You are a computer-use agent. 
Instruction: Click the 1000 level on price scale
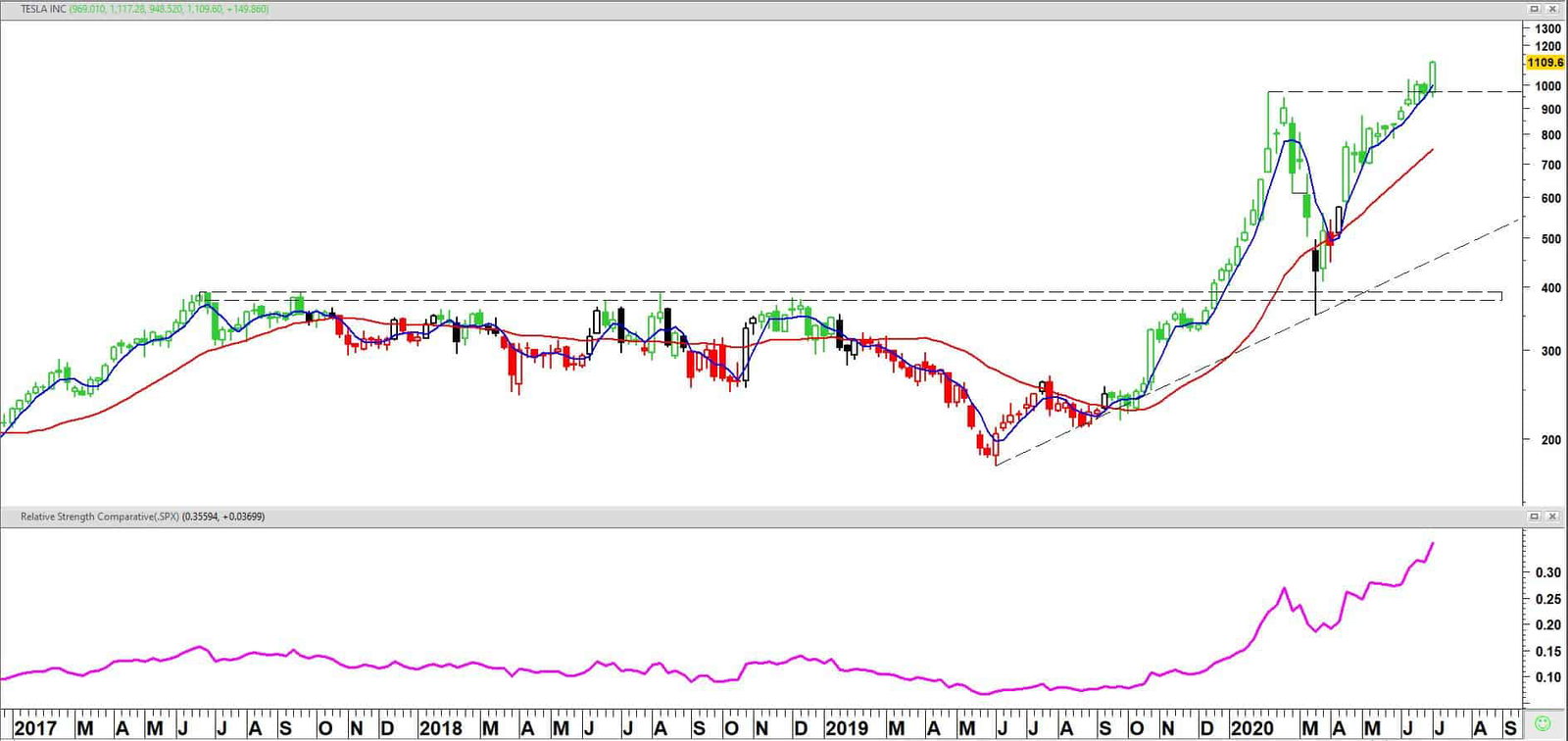tap(1548, 86)
